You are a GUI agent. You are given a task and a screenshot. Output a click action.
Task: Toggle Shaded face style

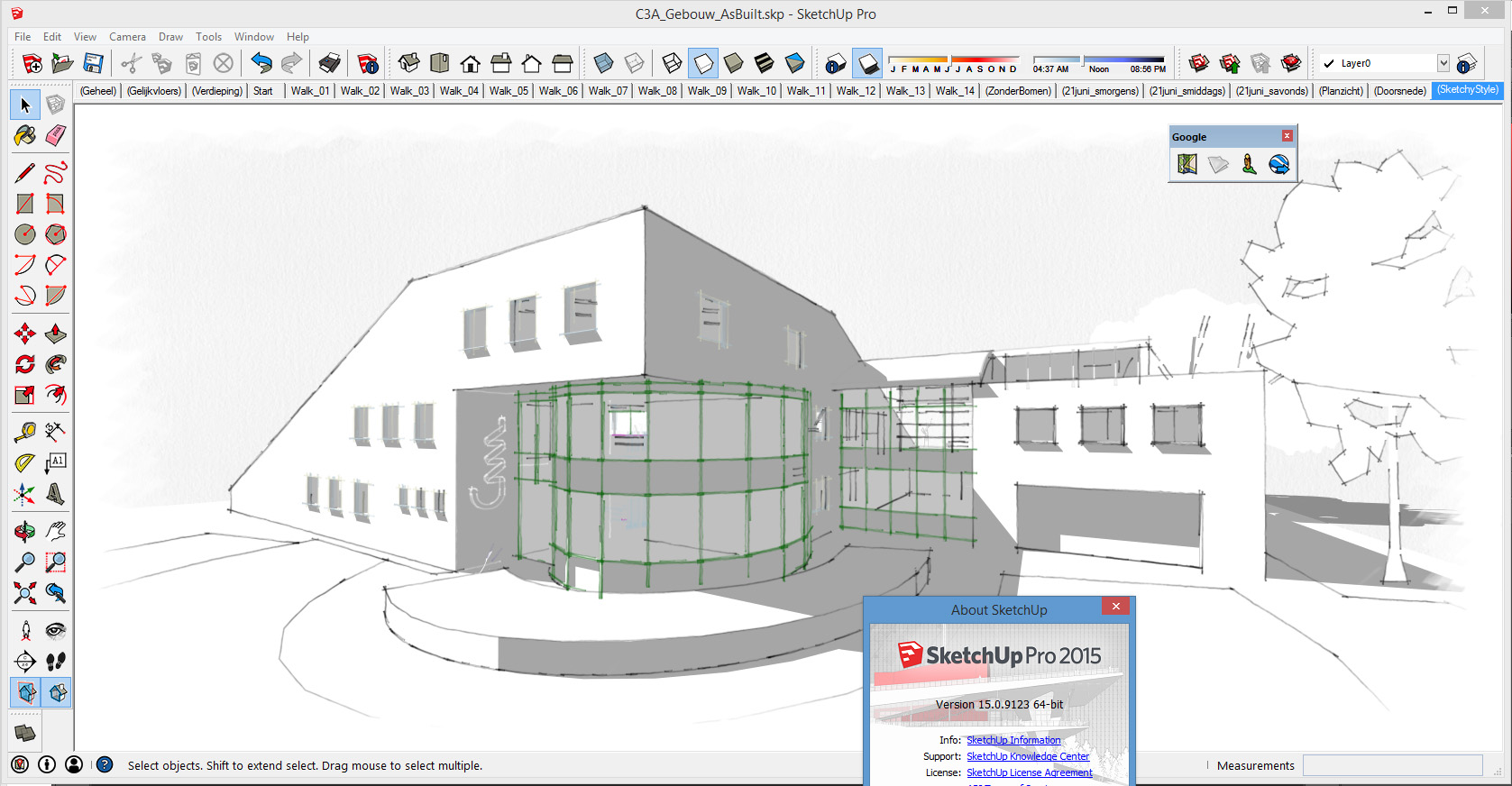734,63
